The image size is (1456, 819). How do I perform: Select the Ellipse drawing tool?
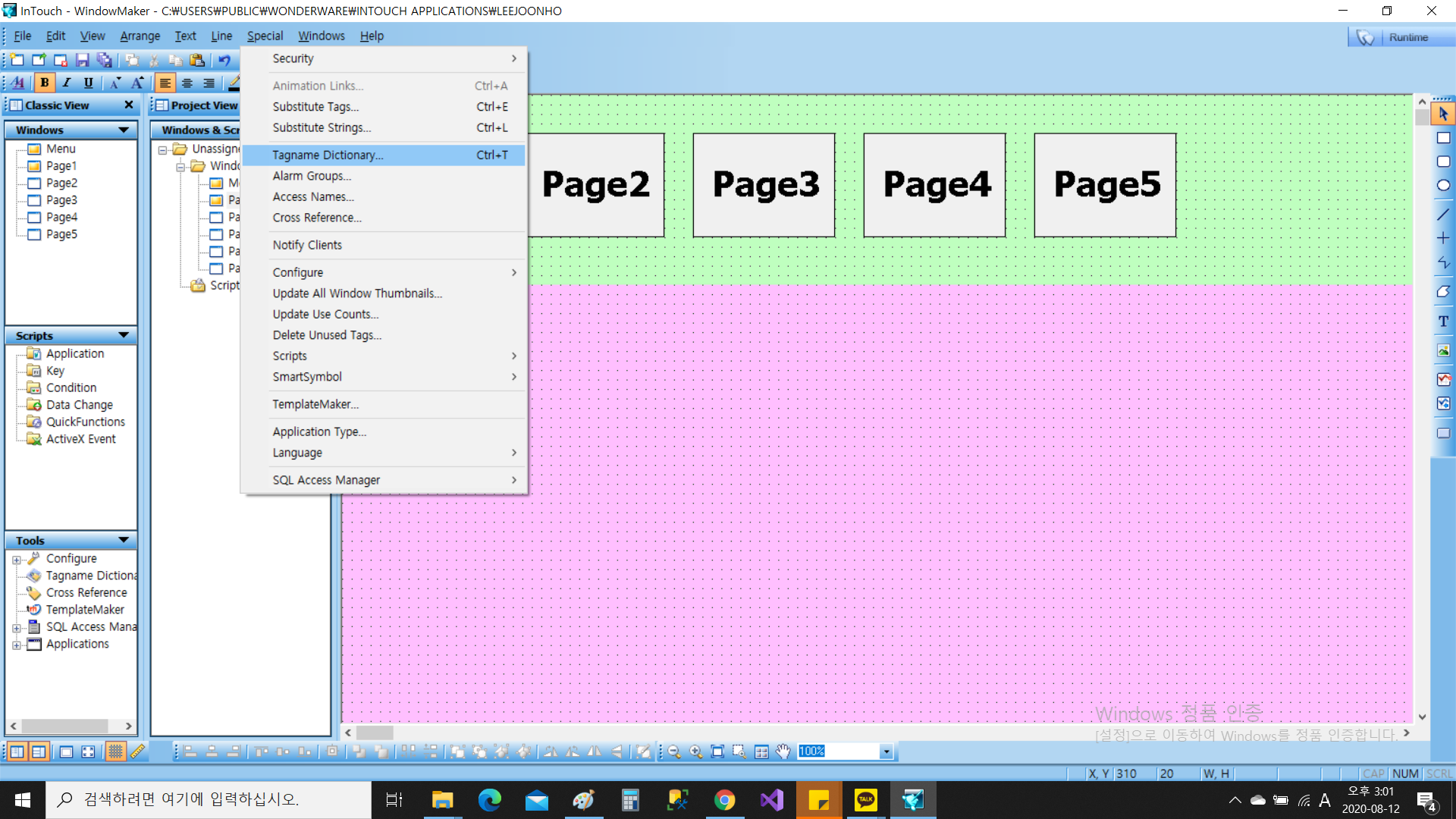point(1443,185)
